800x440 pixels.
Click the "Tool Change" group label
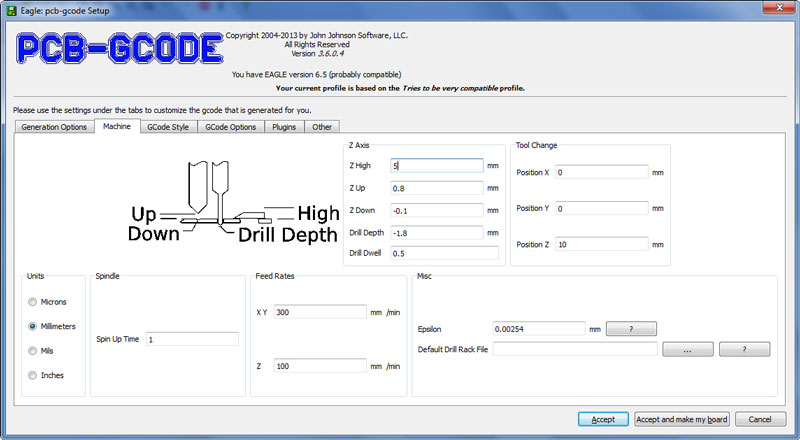536,145
